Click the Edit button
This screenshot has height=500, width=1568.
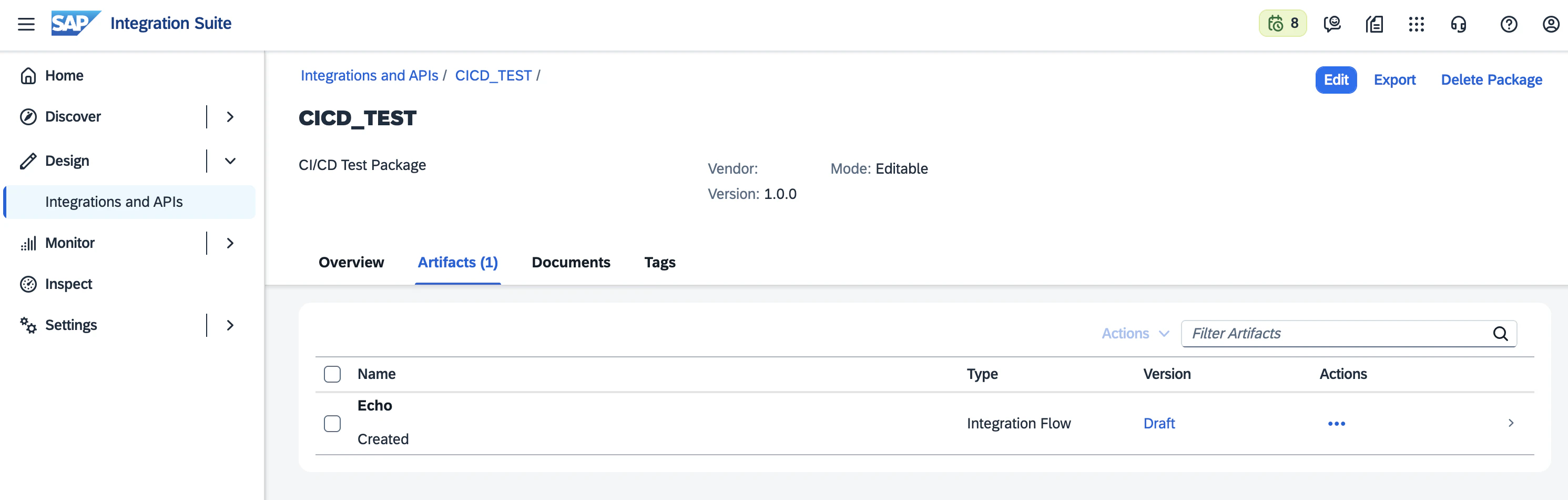(x=1336, y=80)
